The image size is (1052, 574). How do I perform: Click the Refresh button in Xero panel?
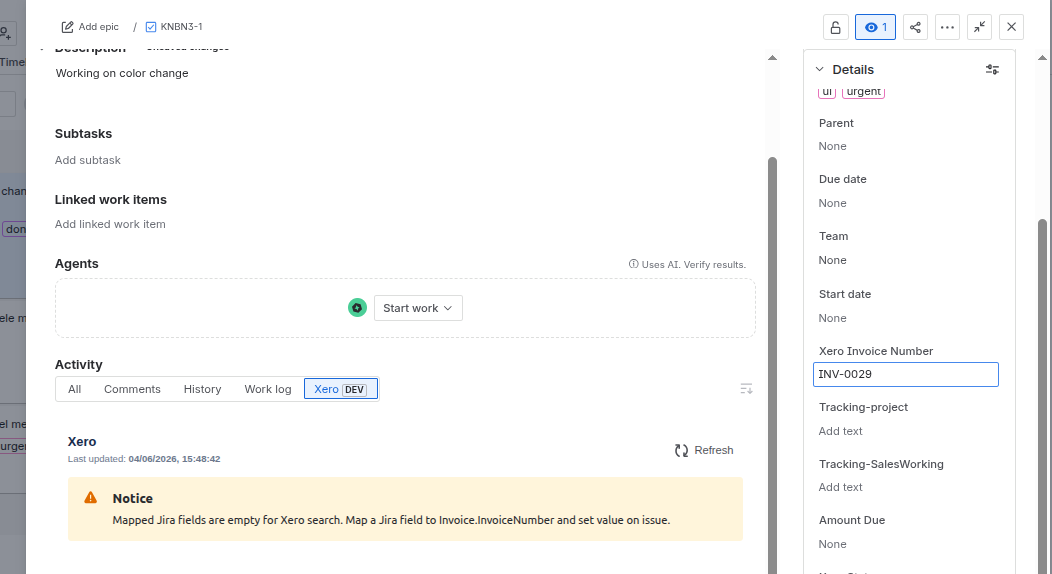click(704, 451)
